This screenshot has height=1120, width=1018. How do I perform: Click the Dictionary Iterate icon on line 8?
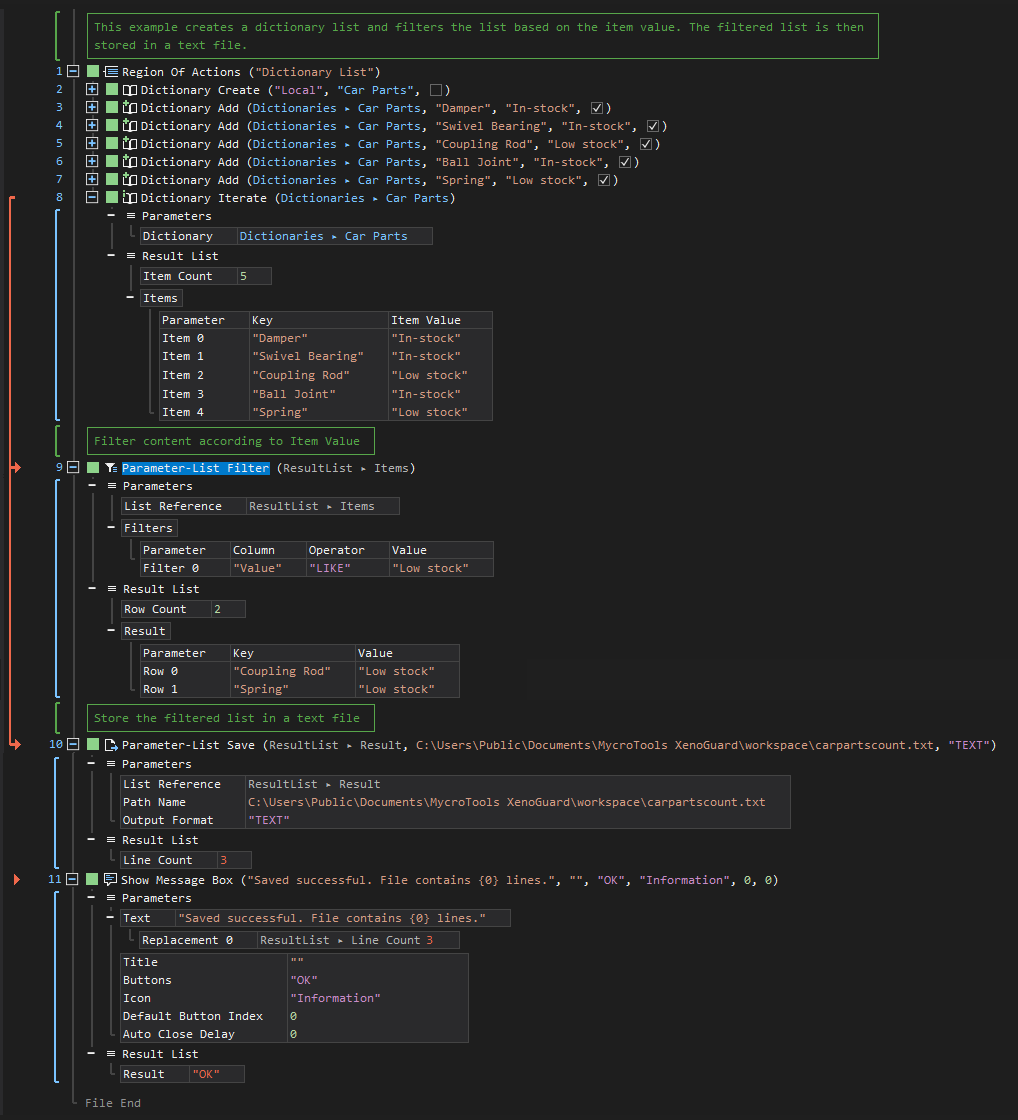pyautogui.click(x=130, y=198)
